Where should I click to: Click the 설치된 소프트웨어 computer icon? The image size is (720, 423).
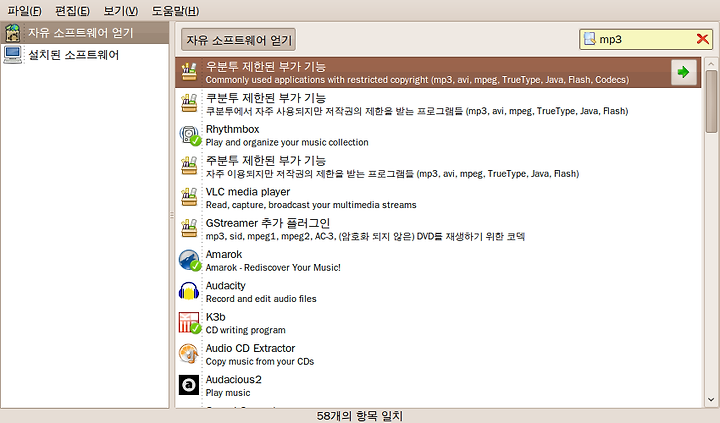point(12,55)
